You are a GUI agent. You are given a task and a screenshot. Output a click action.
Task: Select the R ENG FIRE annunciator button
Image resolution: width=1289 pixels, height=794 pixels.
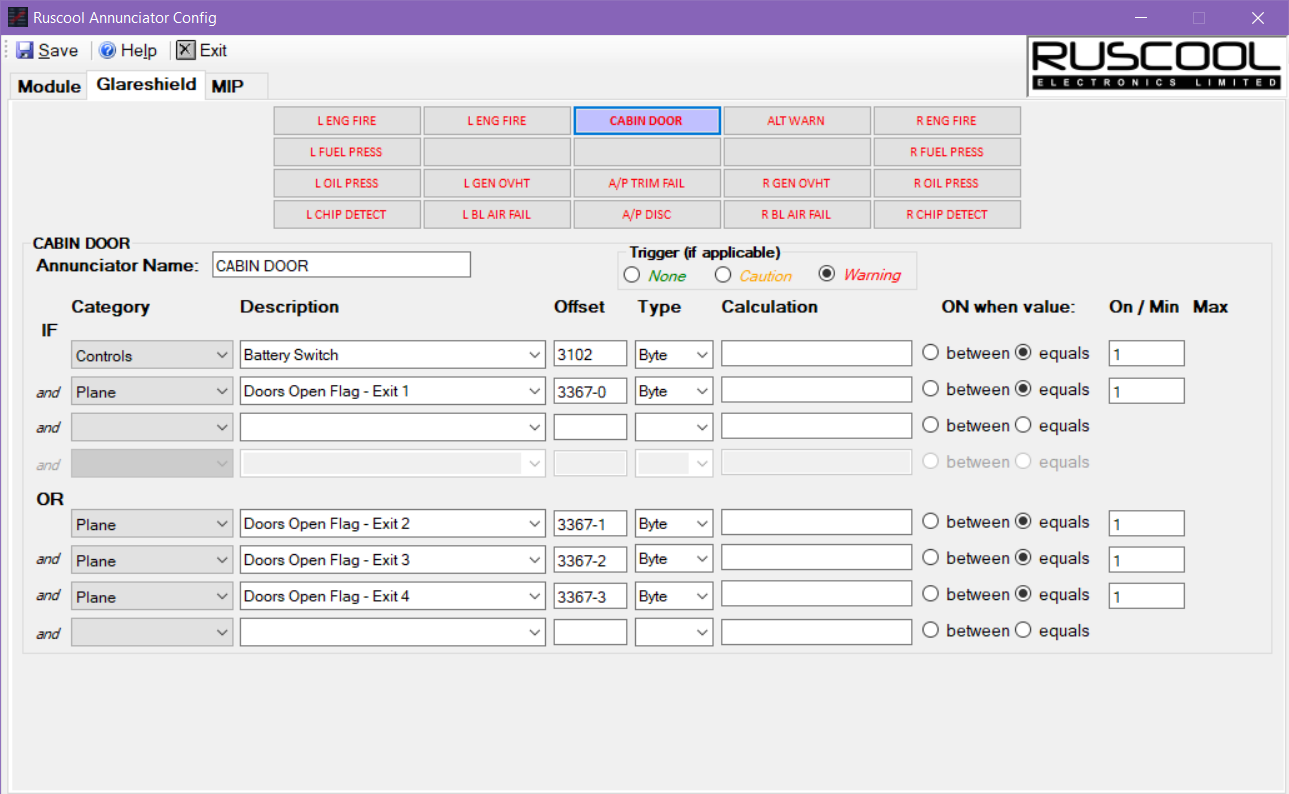click(947, 121)
